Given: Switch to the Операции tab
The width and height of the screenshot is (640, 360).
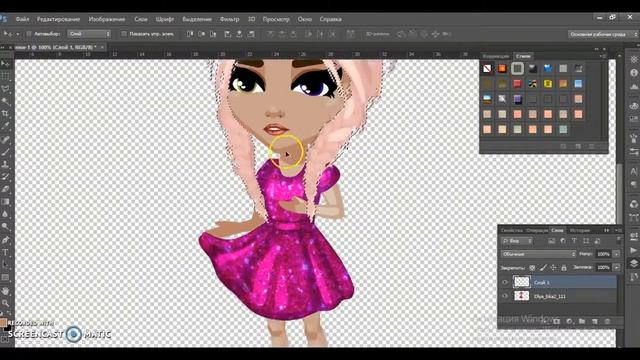Looking at the screenshot, I should (537, 231).
